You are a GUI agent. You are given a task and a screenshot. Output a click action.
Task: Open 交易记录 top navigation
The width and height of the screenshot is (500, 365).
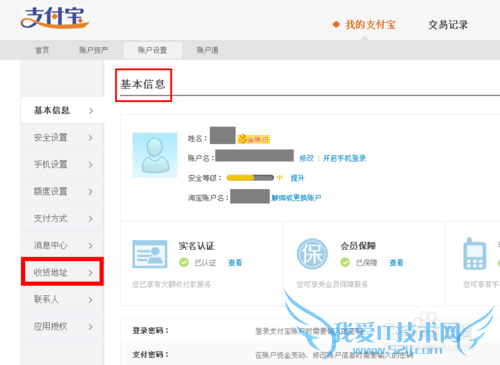pos(448,25)
